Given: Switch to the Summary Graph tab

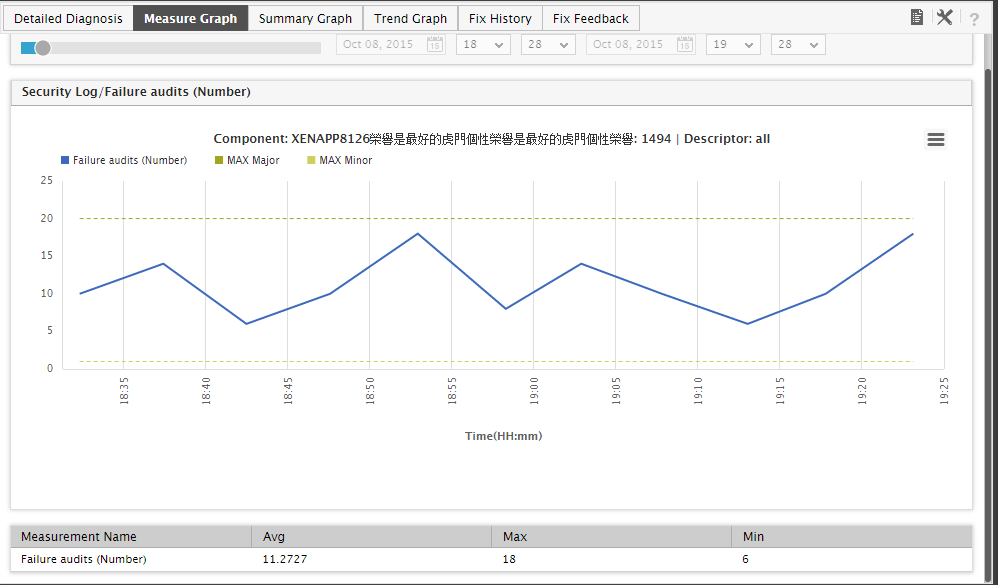Looking at the screenshot, I should (306, 18).
